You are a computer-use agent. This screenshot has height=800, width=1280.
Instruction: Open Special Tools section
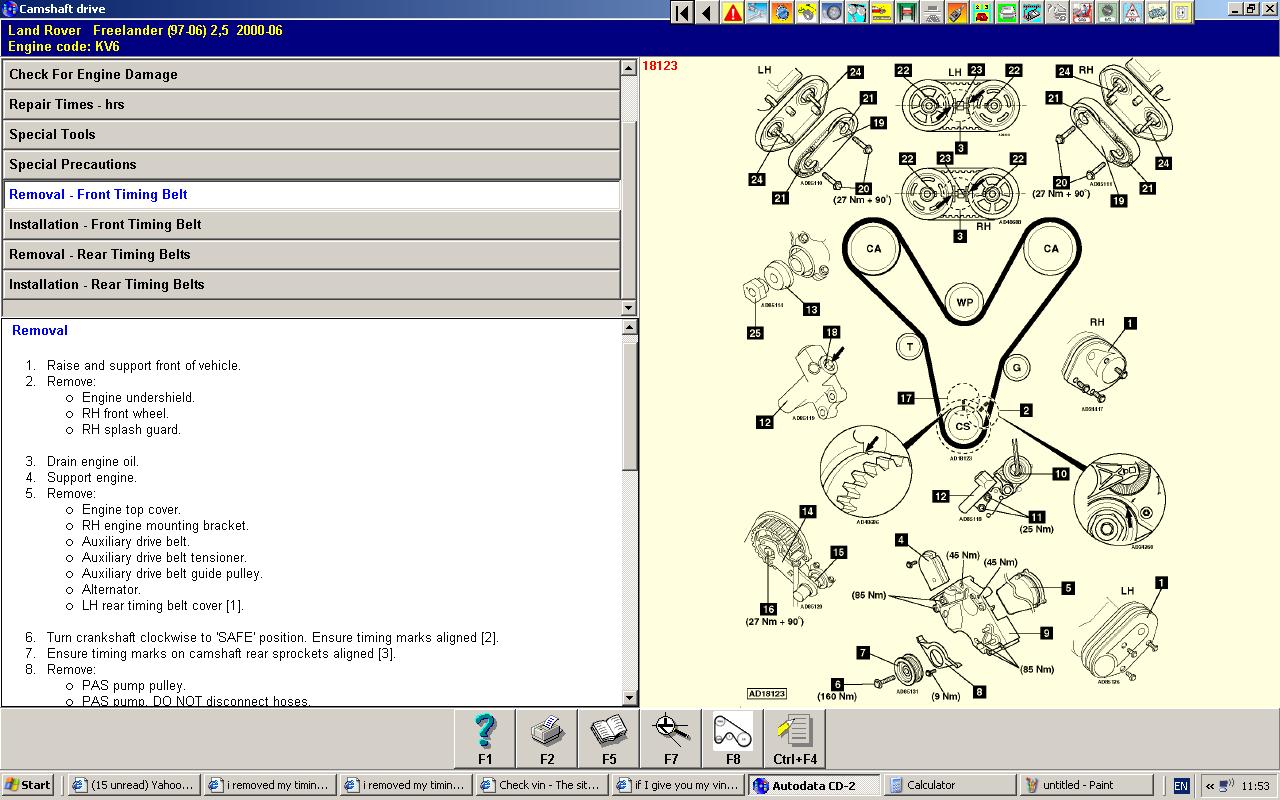click(310, 135)
